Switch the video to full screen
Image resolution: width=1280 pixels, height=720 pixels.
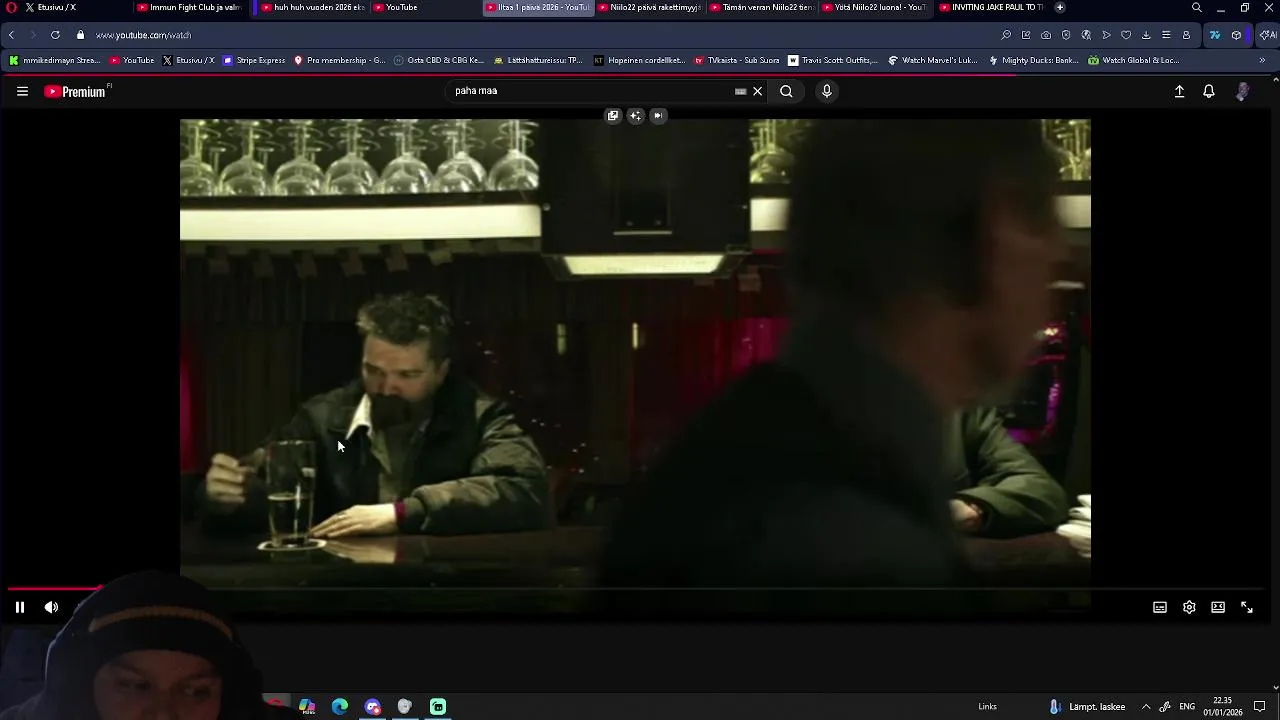(1247, 607)
